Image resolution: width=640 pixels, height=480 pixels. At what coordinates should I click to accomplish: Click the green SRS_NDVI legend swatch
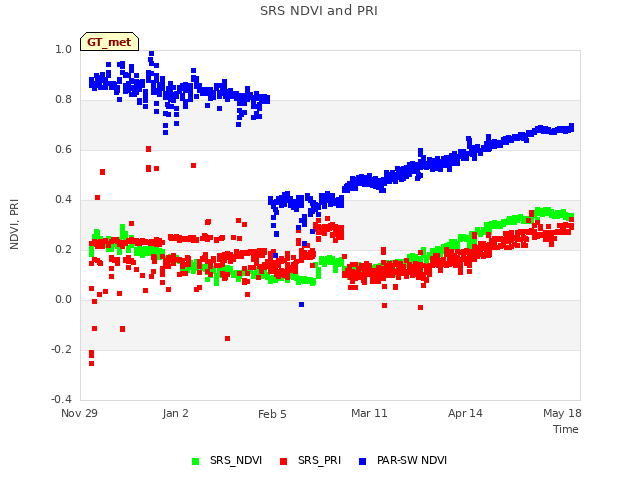[196, 461]
